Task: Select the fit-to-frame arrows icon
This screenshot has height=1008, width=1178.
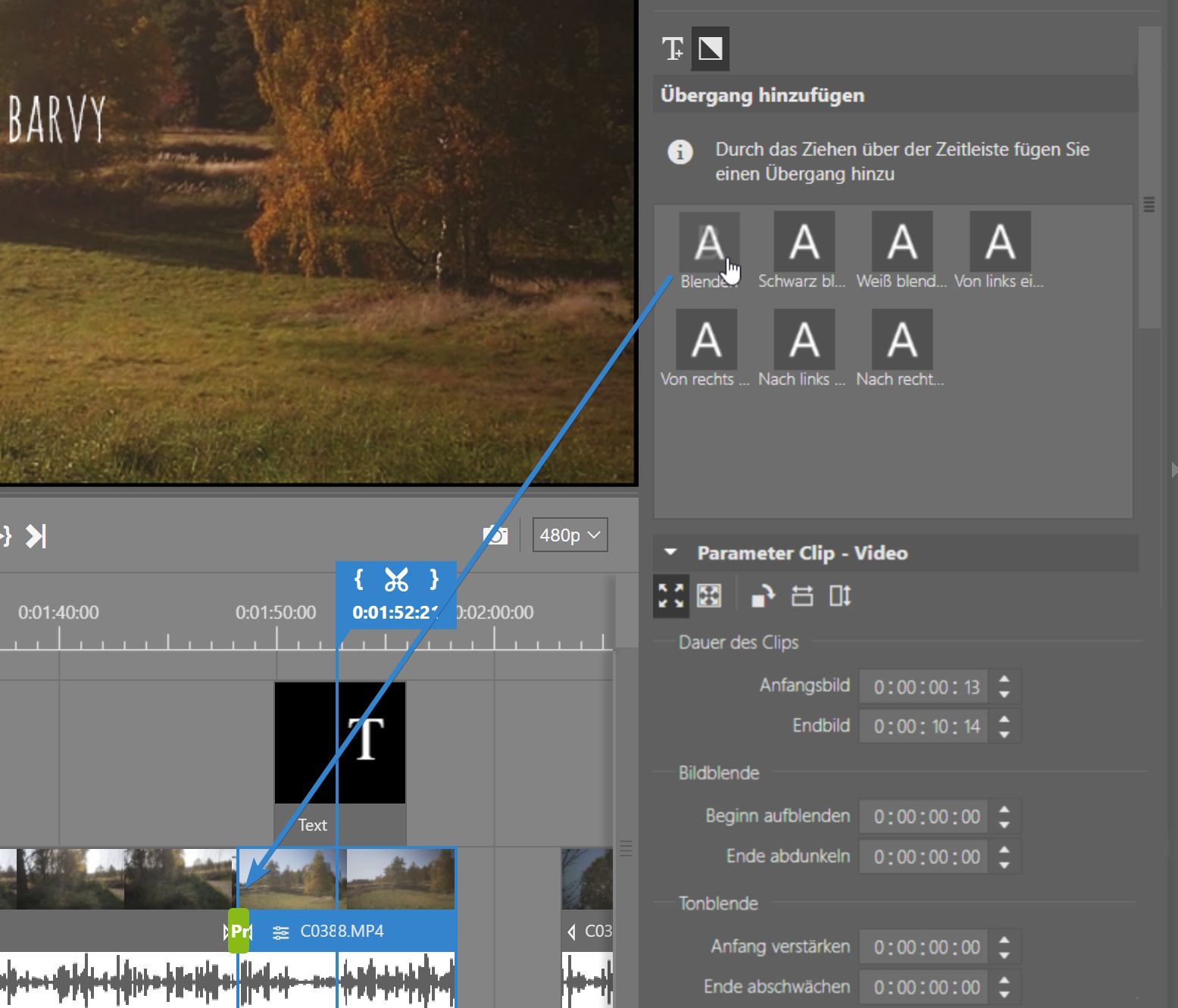Action: [x=671, y=596]
